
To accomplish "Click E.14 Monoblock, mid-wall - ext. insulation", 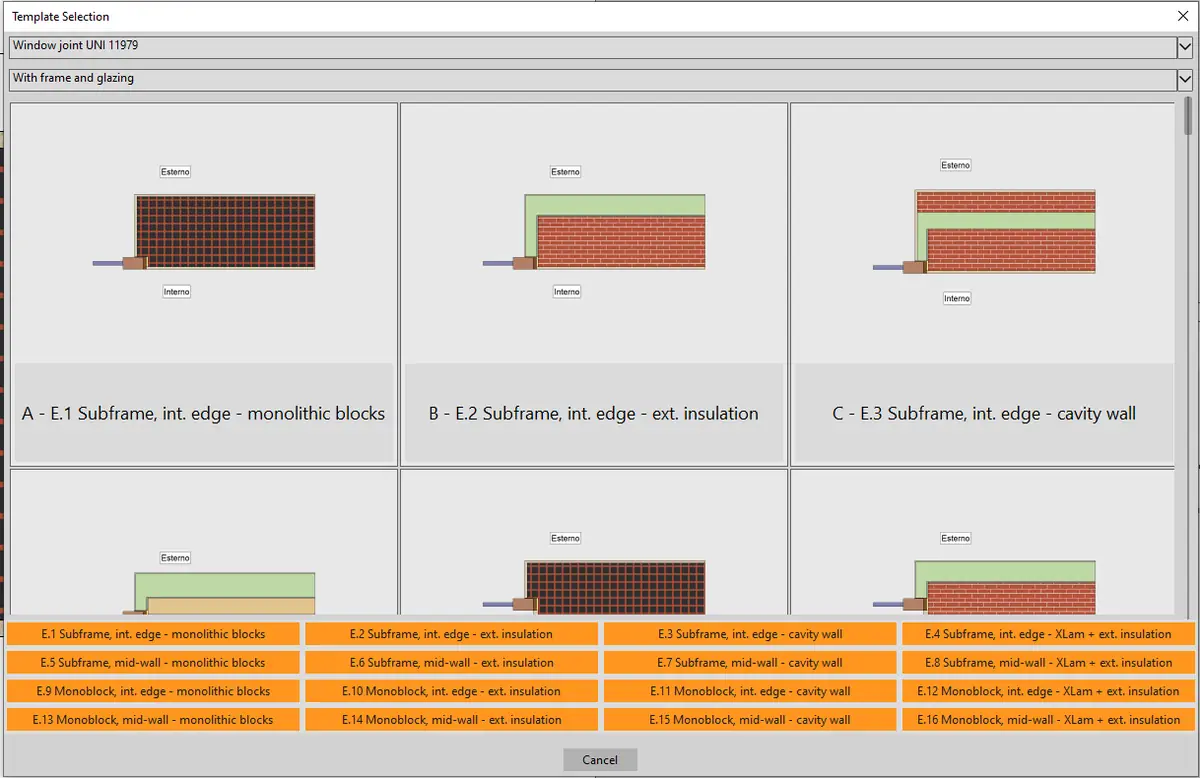I will coord(451,720).
